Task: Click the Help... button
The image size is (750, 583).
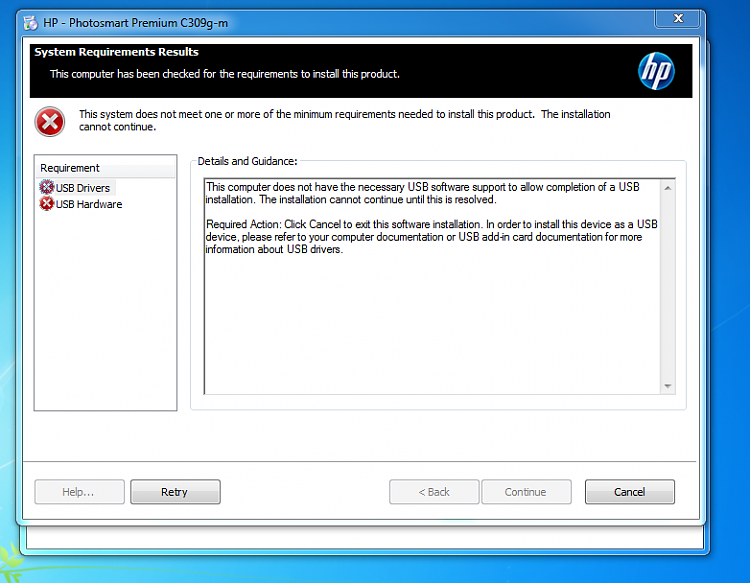Action: [79, 492]
